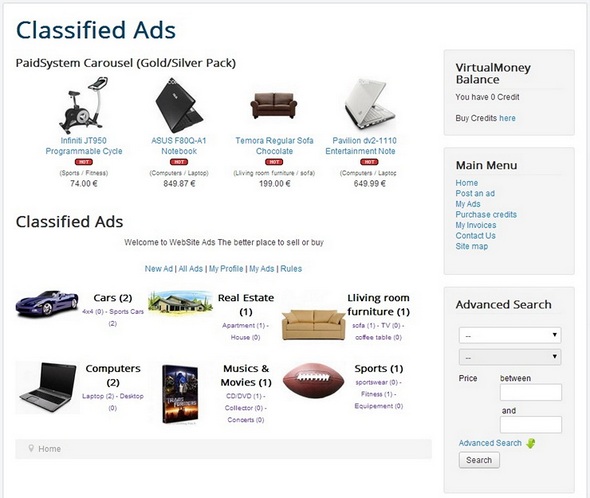Click the Search button
This screenshot has height=498, width=590.
click(x=479, y=460)
